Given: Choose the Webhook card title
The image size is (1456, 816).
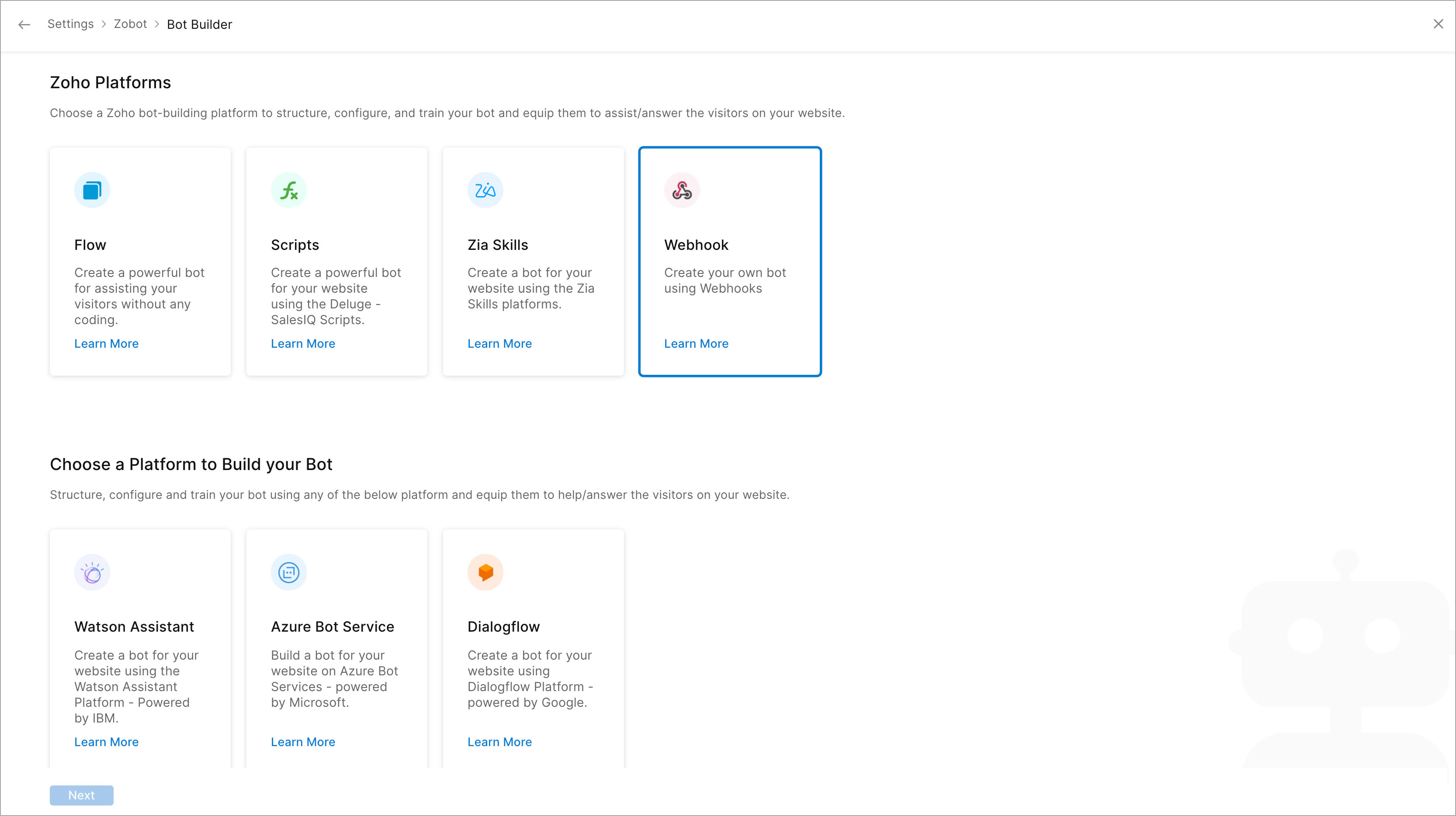Looking at the screenshot, I should pyautogui.click(x=697, y=245).
